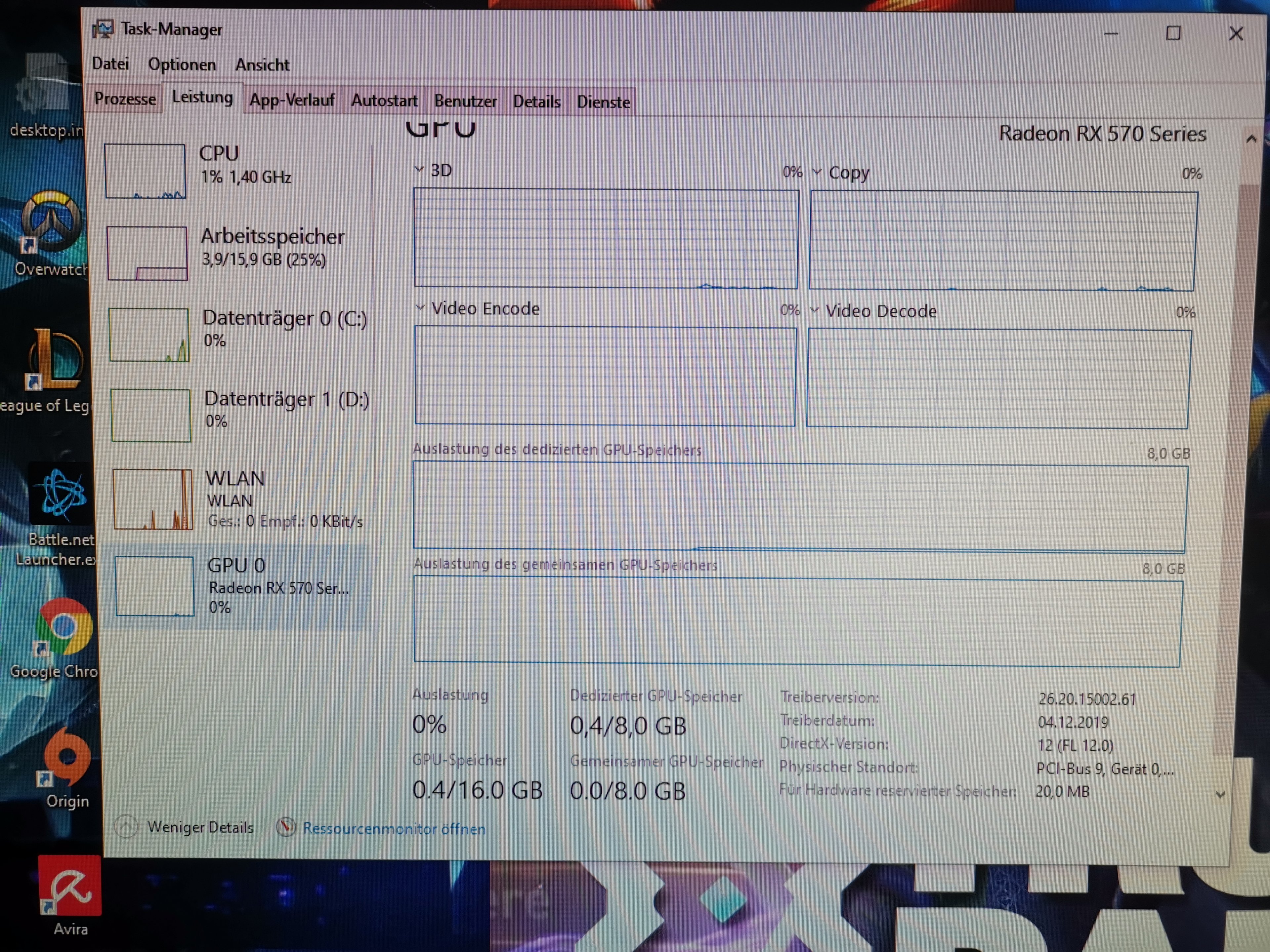The image size is (1270, 952).
Task: Open the 3D engine graph dropdown
Action: (x=419, y=169)
